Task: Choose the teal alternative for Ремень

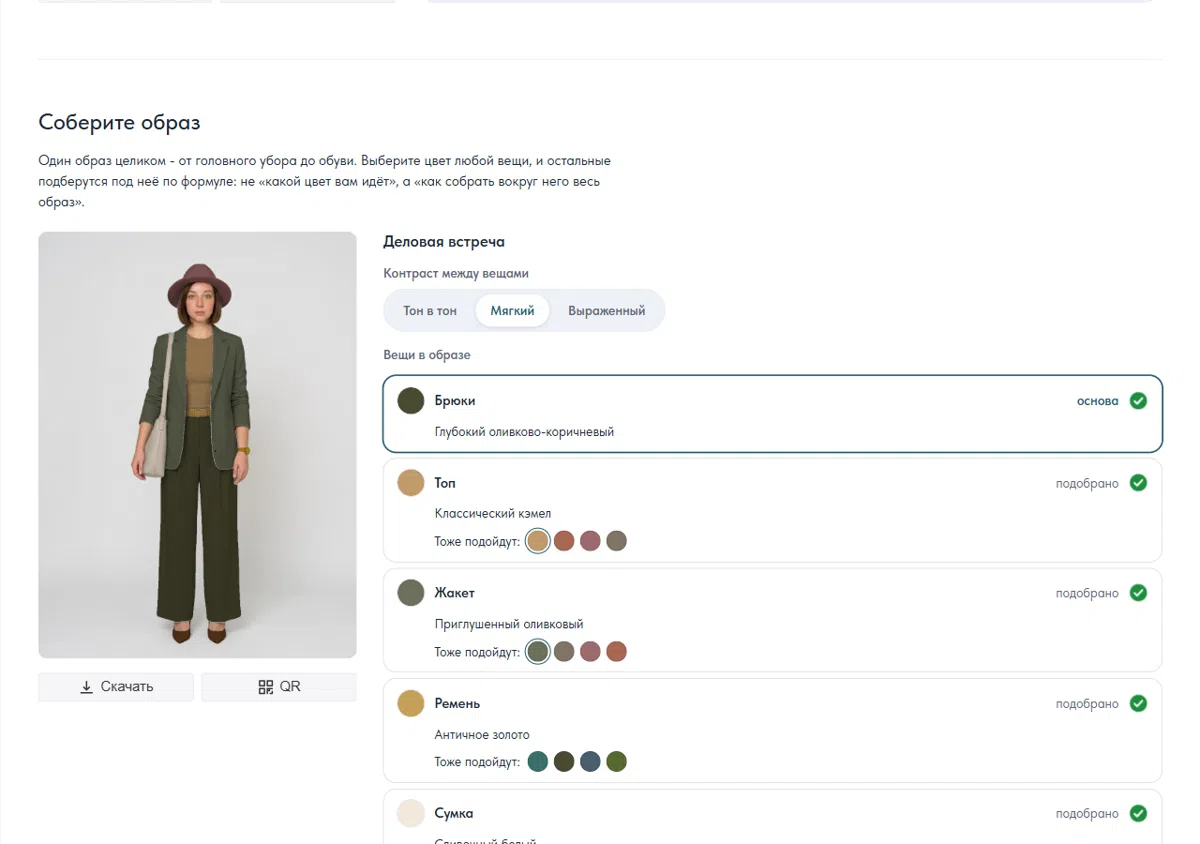Action: pos(538,762)
